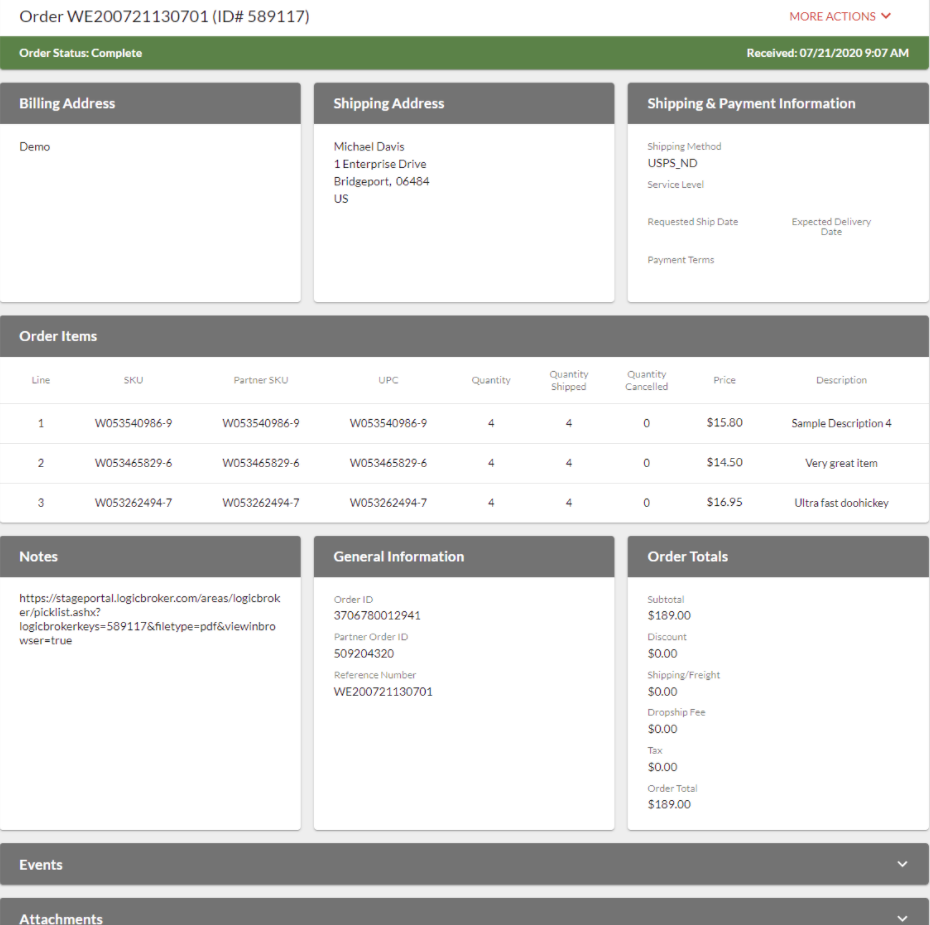Click the $15.80 price in line 1
930x925 pixels.
click(724, 423)
